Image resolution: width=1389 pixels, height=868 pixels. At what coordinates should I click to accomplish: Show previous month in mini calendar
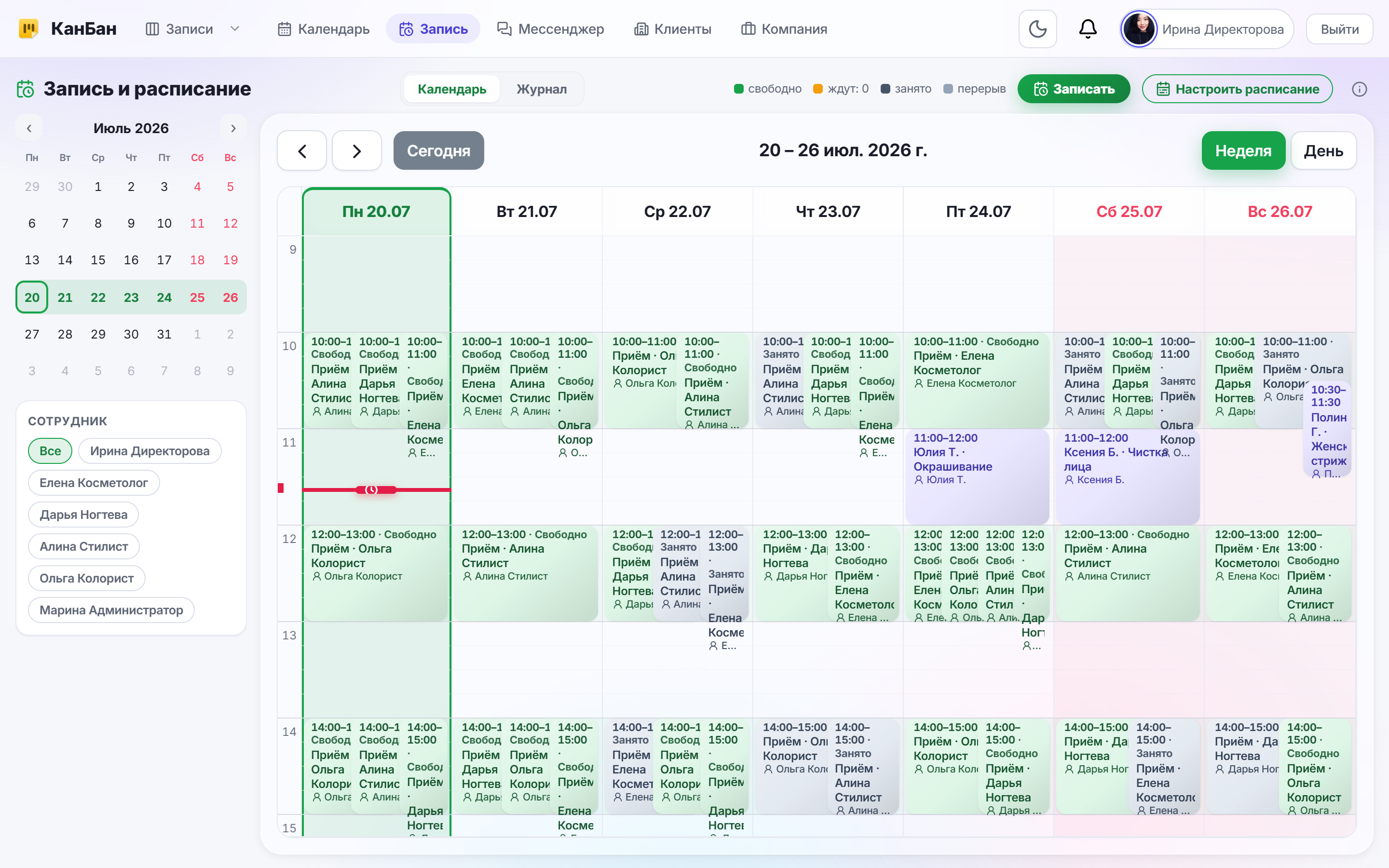[x=29, y=128]
